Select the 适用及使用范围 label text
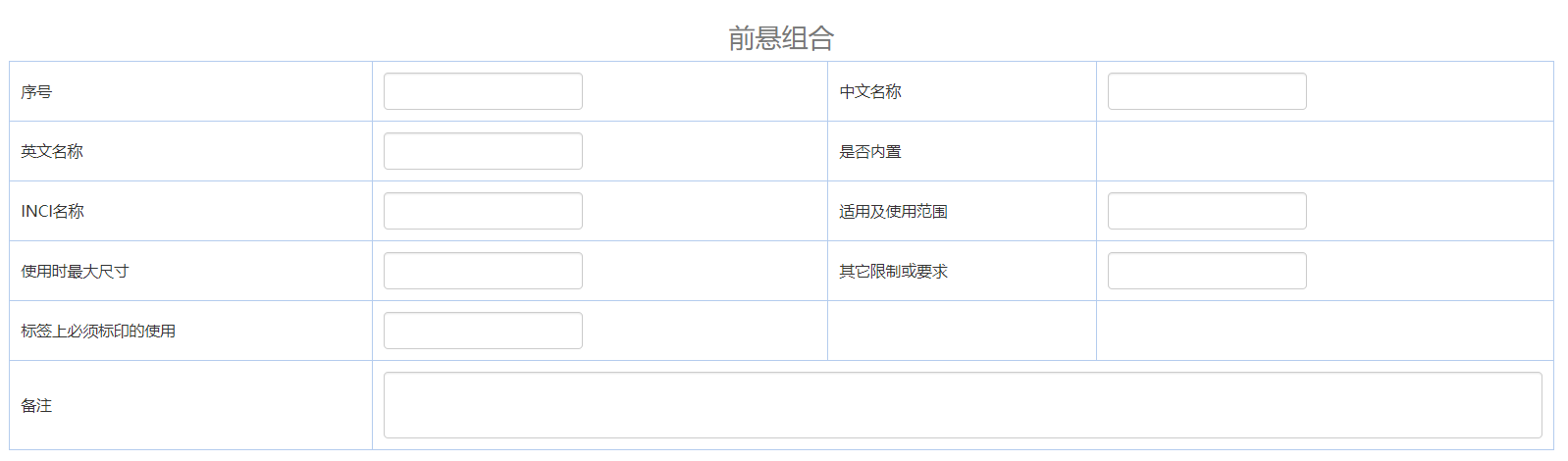 point(893,212)
